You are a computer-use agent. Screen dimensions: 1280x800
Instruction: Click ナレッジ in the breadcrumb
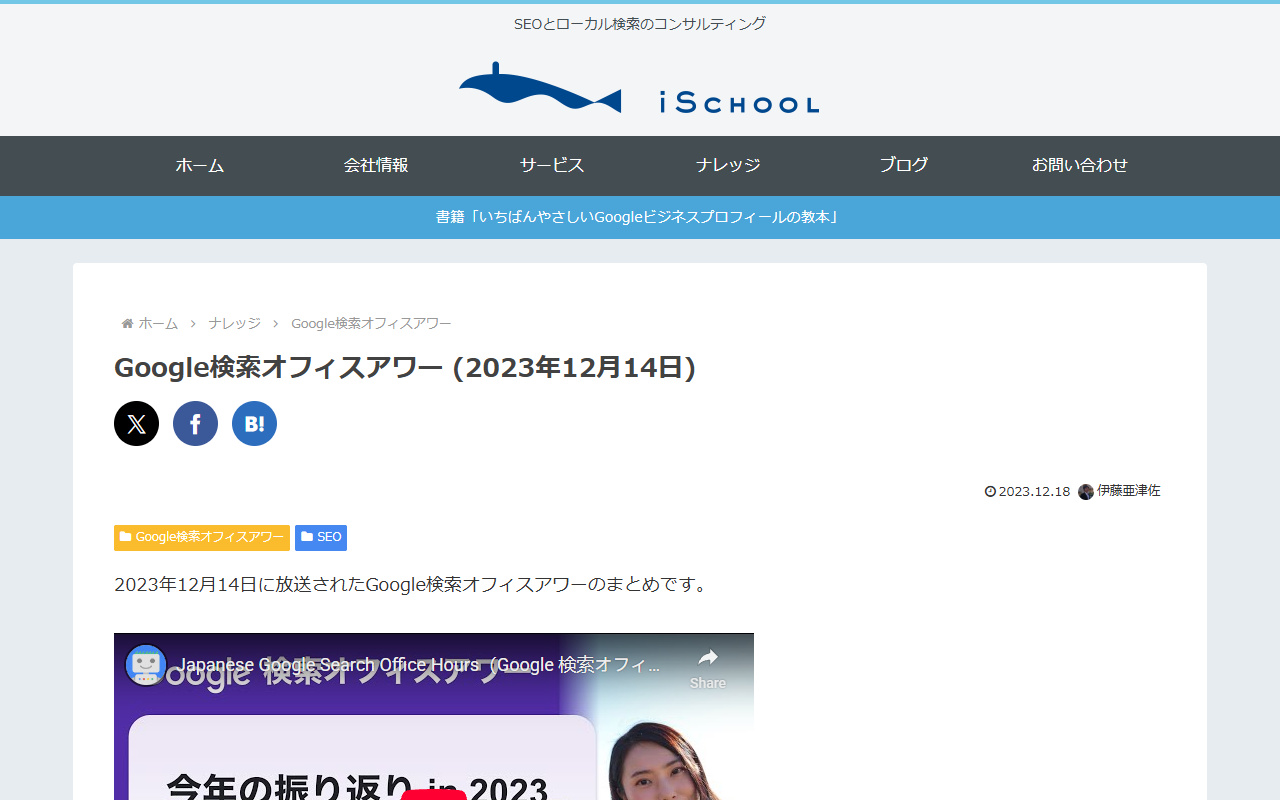(x=234, y=323)
